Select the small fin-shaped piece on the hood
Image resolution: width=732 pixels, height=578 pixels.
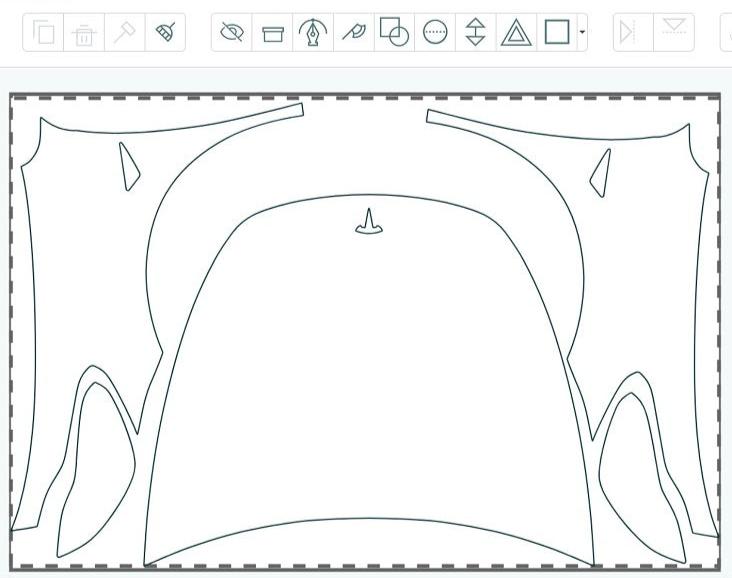click(369, 225)
